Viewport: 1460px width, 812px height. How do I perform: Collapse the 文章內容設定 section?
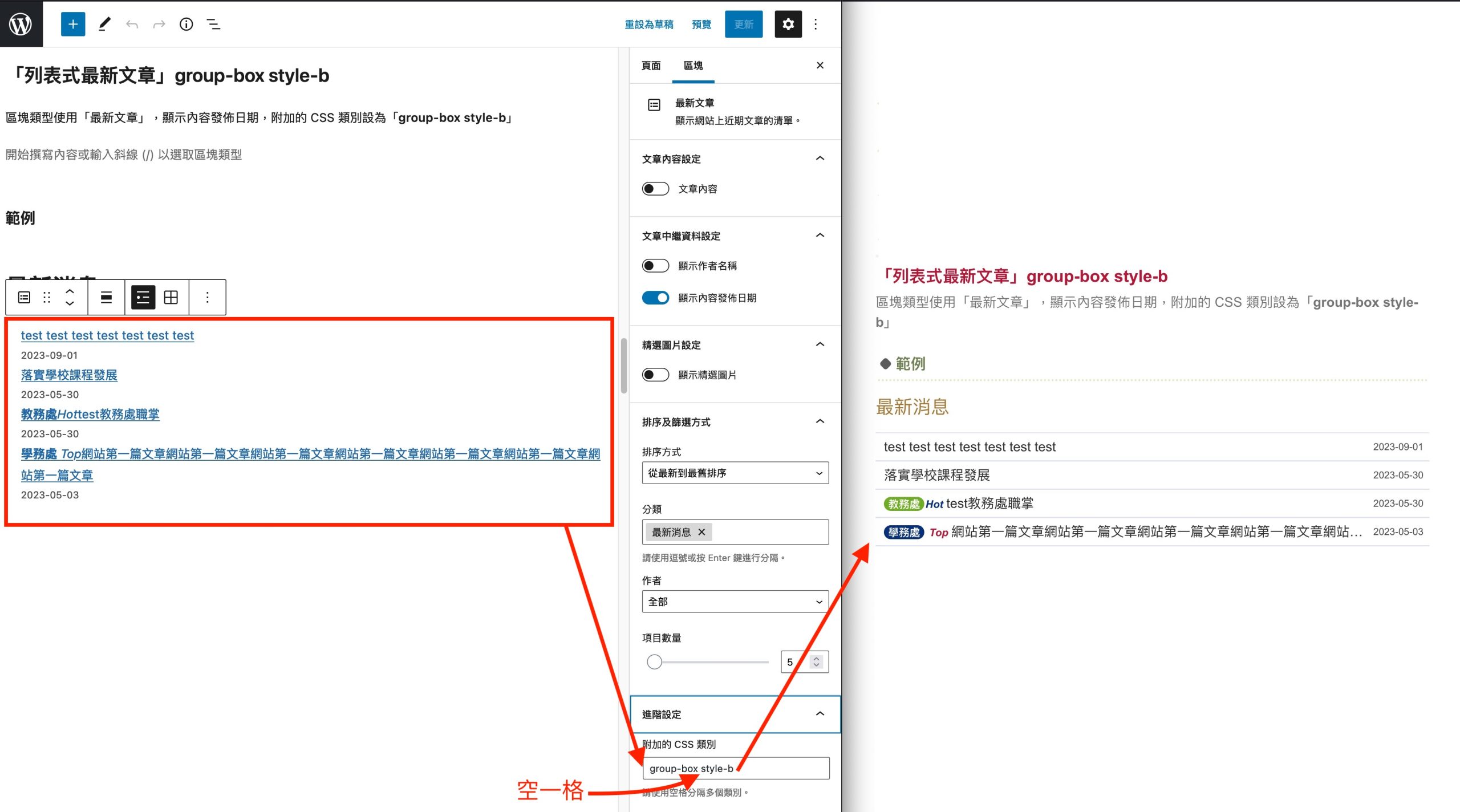click(x=736, y=159)
